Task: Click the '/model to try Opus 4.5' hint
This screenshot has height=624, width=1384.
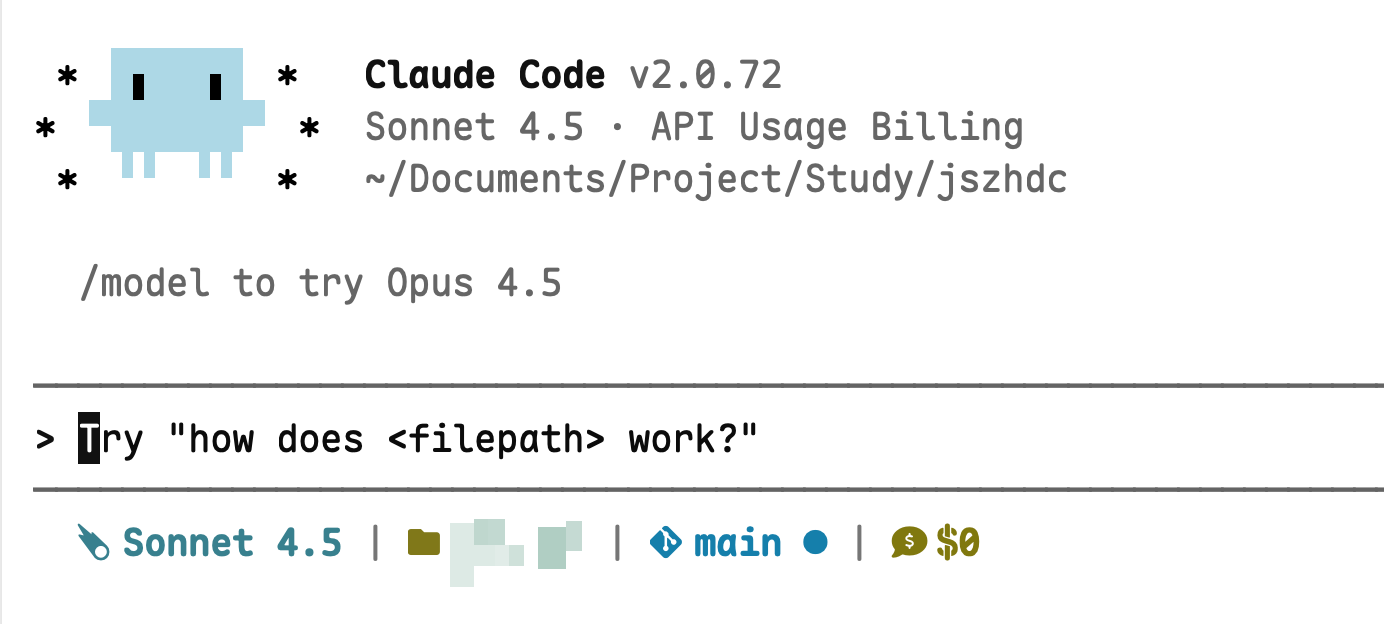Action: pyautogui.click(x=320, y=284)
